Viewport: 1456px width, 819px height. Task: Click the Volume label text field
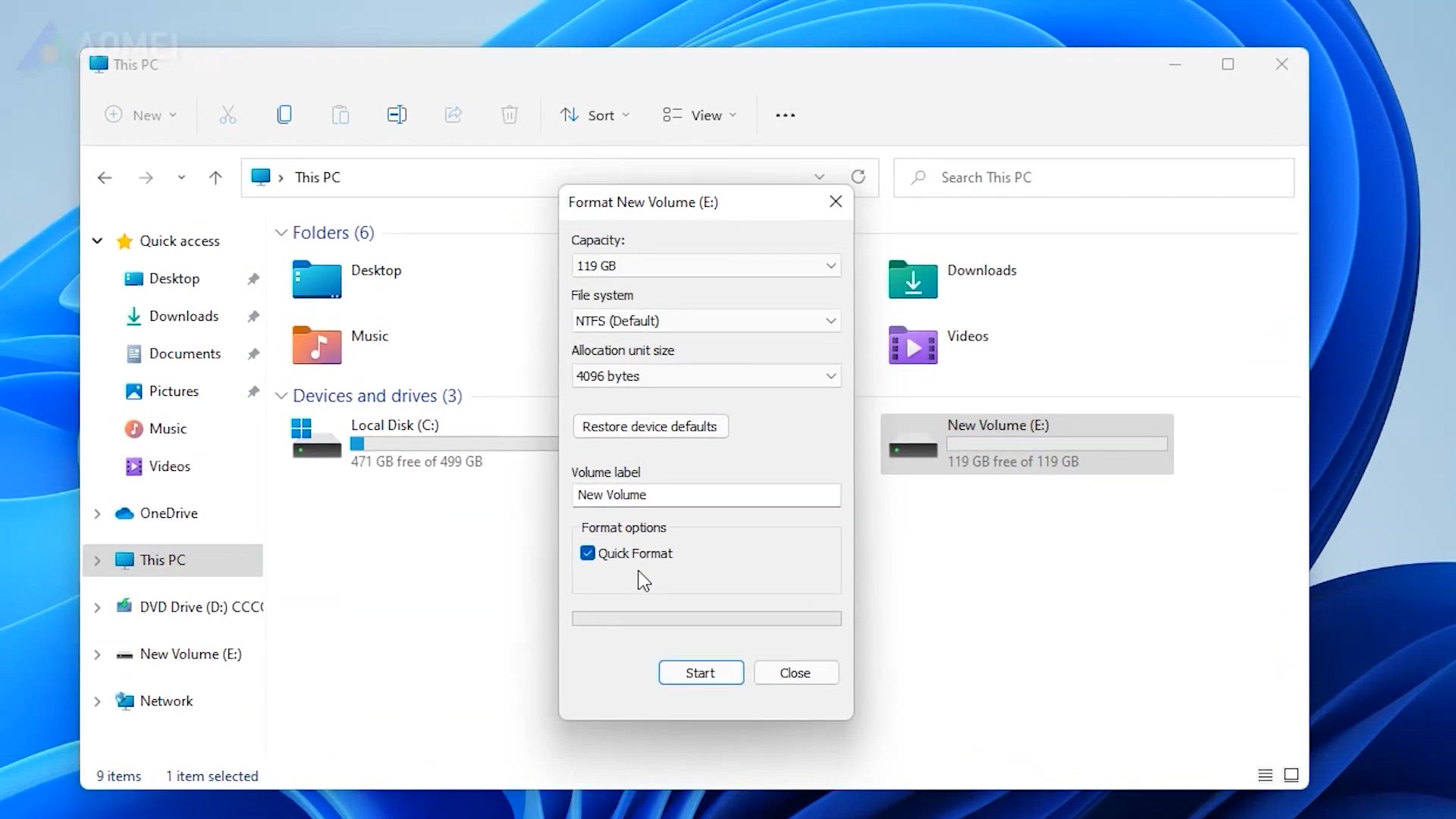(706, 495)
